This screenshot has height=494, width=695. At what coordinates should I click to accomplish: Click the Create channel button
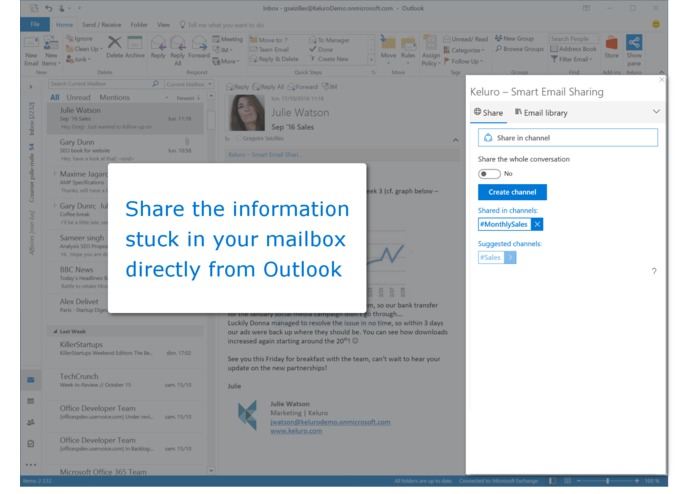[512, 192]
